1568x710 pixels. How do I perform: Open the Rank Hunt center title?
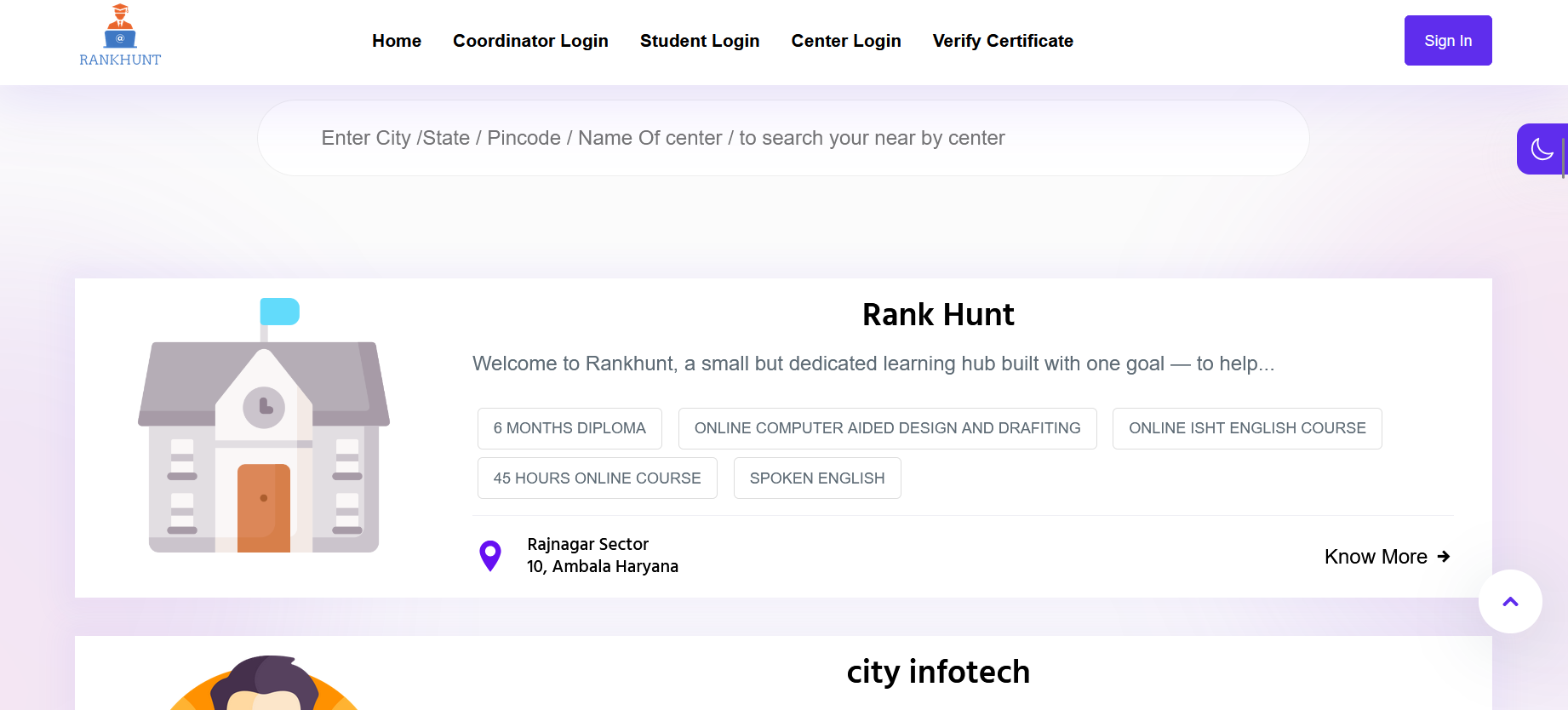938,315
